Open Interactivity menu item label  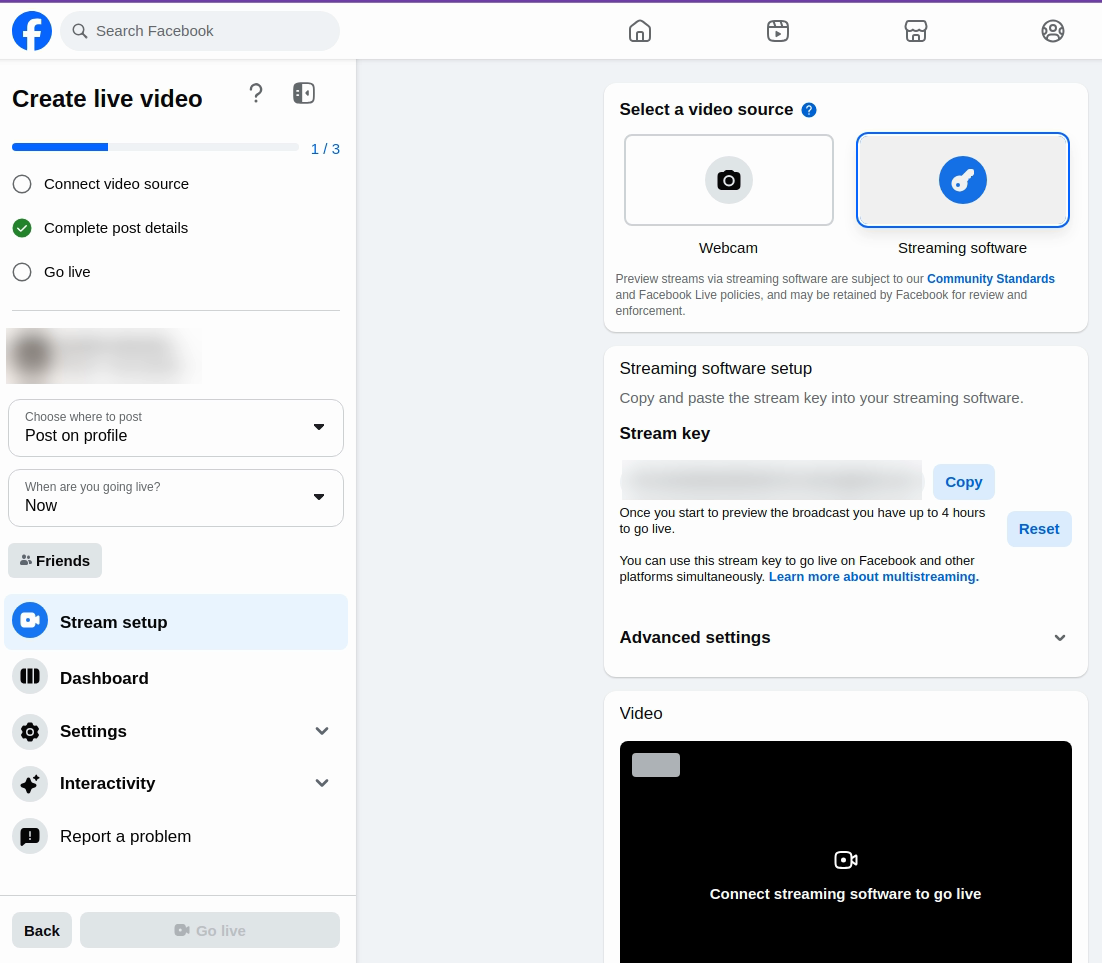pyautogui.click(x=107, y=783)
